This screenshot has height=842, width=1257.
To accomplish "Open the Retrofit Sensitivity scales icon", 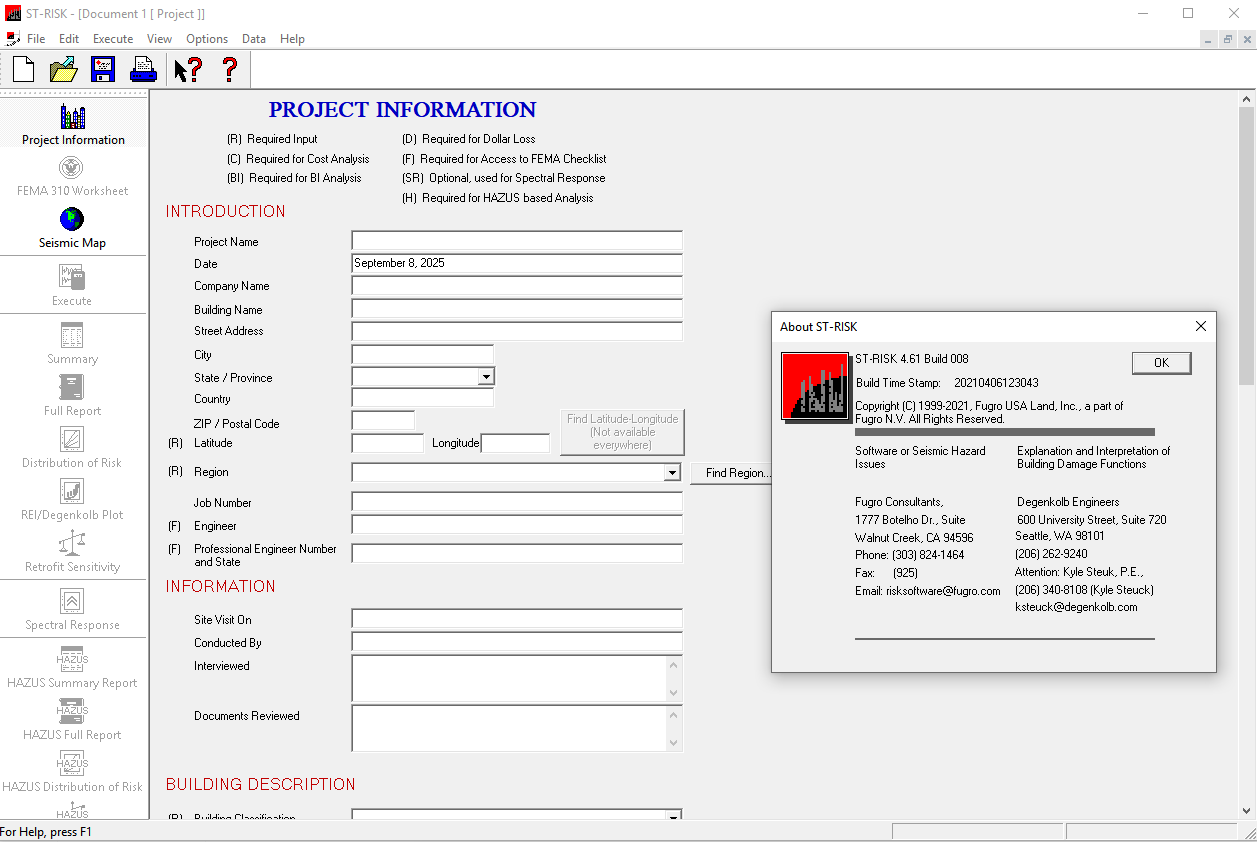I will pyautogui.click(x=72, y=543).
